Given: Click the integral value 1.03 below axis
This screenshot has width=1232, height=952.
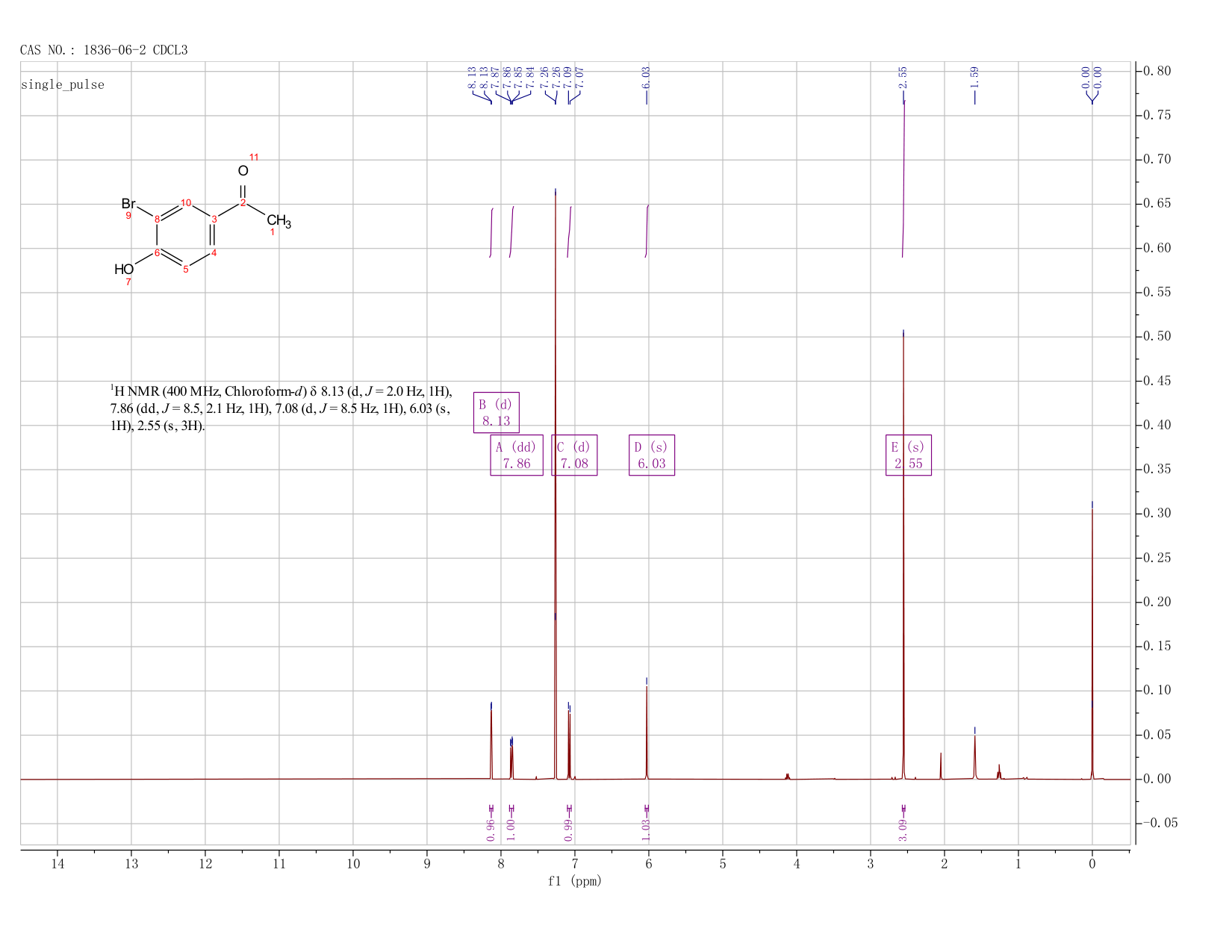Looking at the screenshot, I should click(x=647, y=830).
